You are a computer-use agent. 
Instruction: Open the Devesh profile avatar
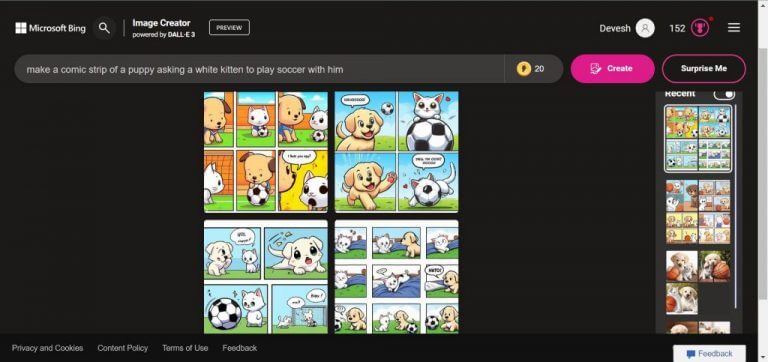pyautogui.click(x=645, y=28)
